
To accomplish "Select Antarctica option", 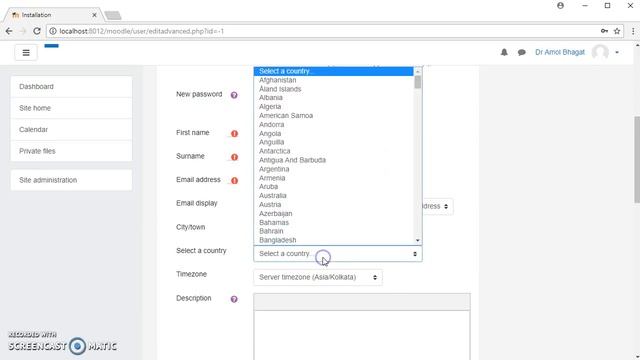I will [333, 151].
